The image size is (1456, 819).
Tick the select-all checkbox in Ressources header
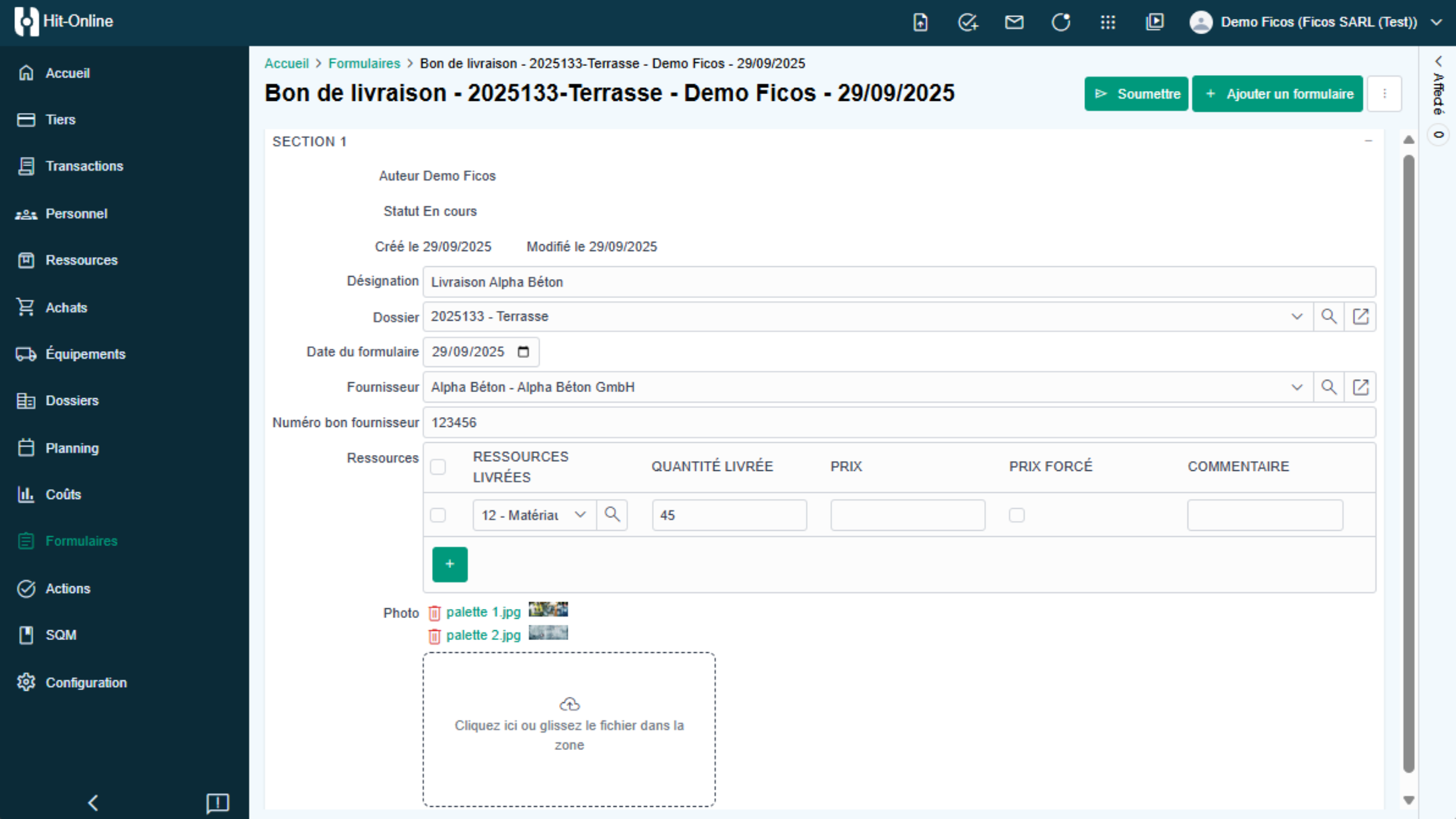(438, 466)
